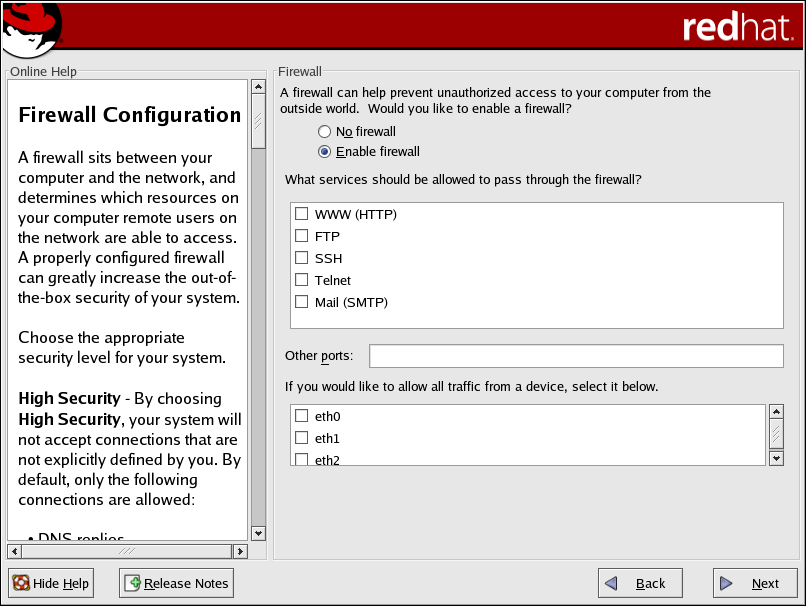Allow WWW (HTTP) through the firewall
Image resolution: width=806 pixels, height=606 pixels.
[x=301, y=214]
